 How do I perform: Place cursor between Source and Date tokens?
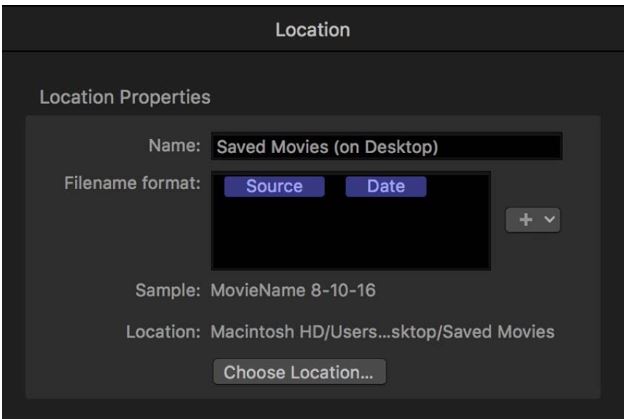coord(336,187)
